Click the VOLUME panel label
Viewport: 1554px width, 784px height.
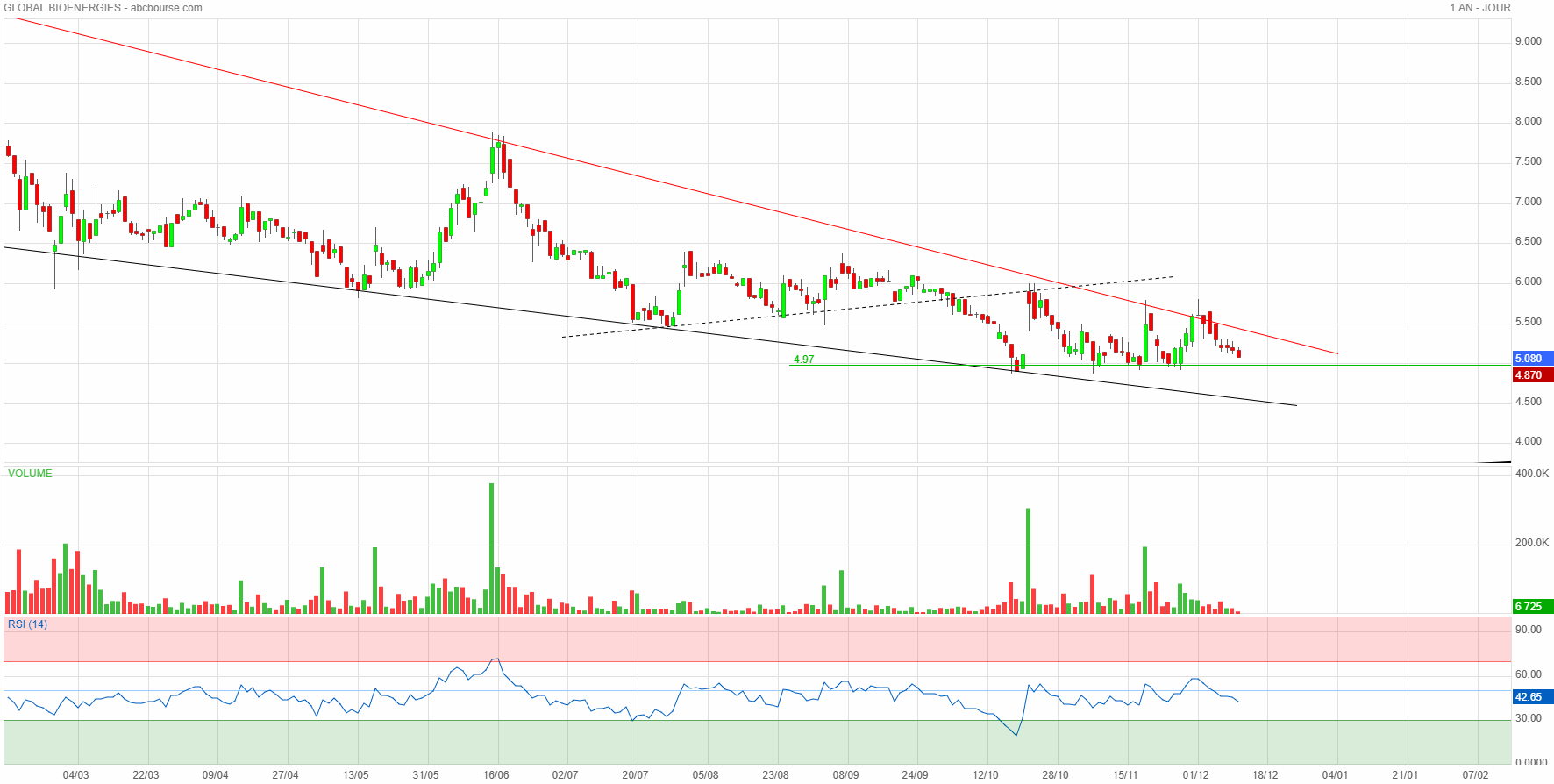coord(30,474)
